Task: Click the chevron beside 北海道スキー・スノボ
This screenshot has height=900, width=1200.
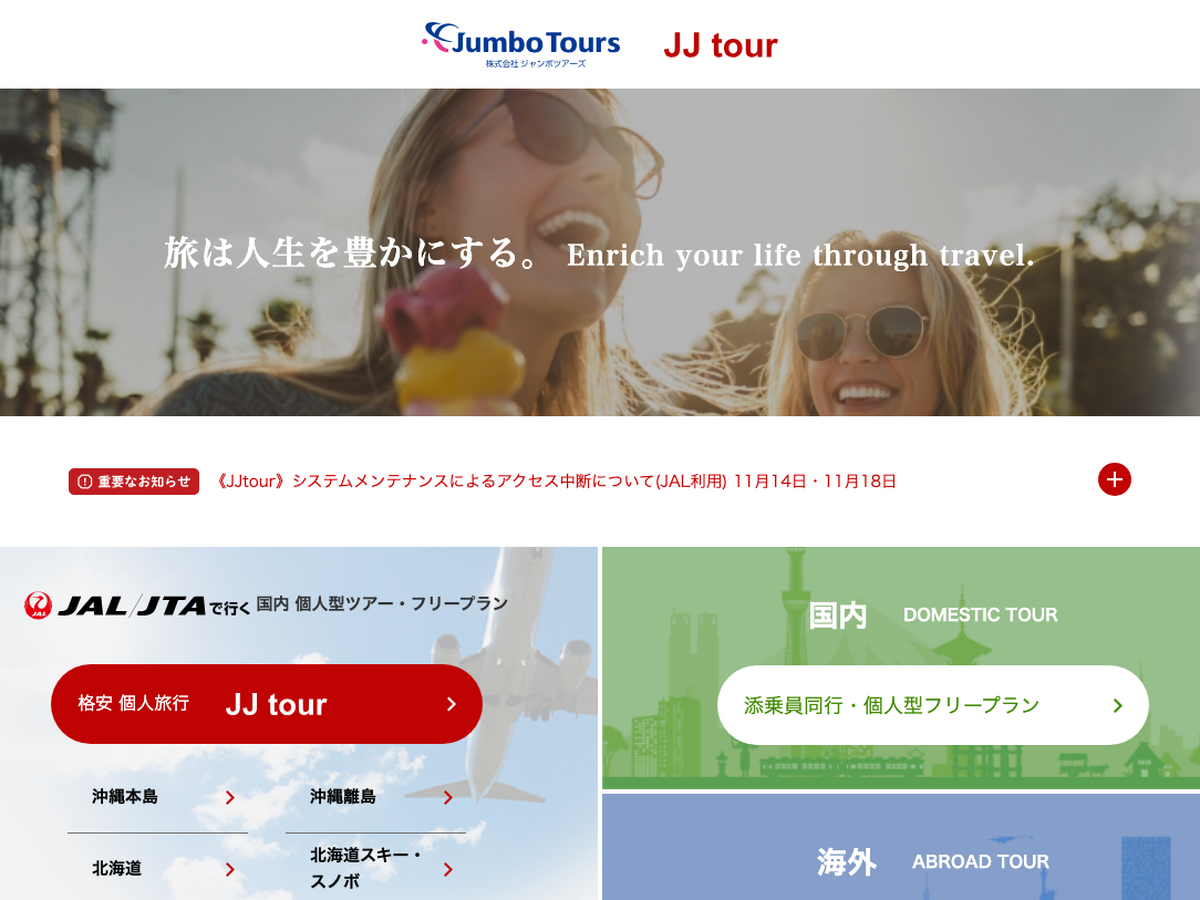Action: pos(448,869)
